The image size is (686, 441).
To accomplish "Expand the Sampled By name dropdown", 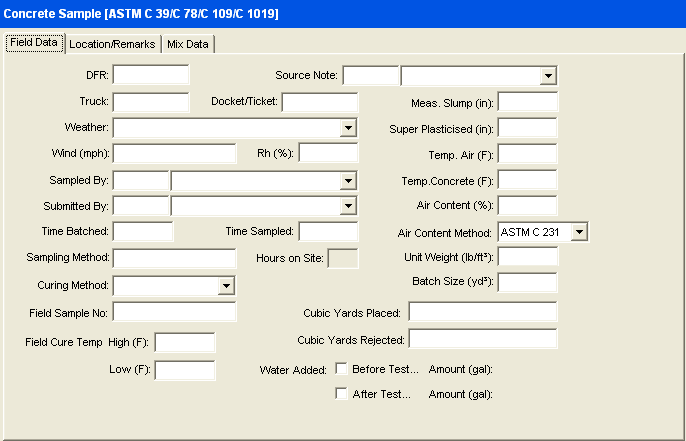I will 348,181.
